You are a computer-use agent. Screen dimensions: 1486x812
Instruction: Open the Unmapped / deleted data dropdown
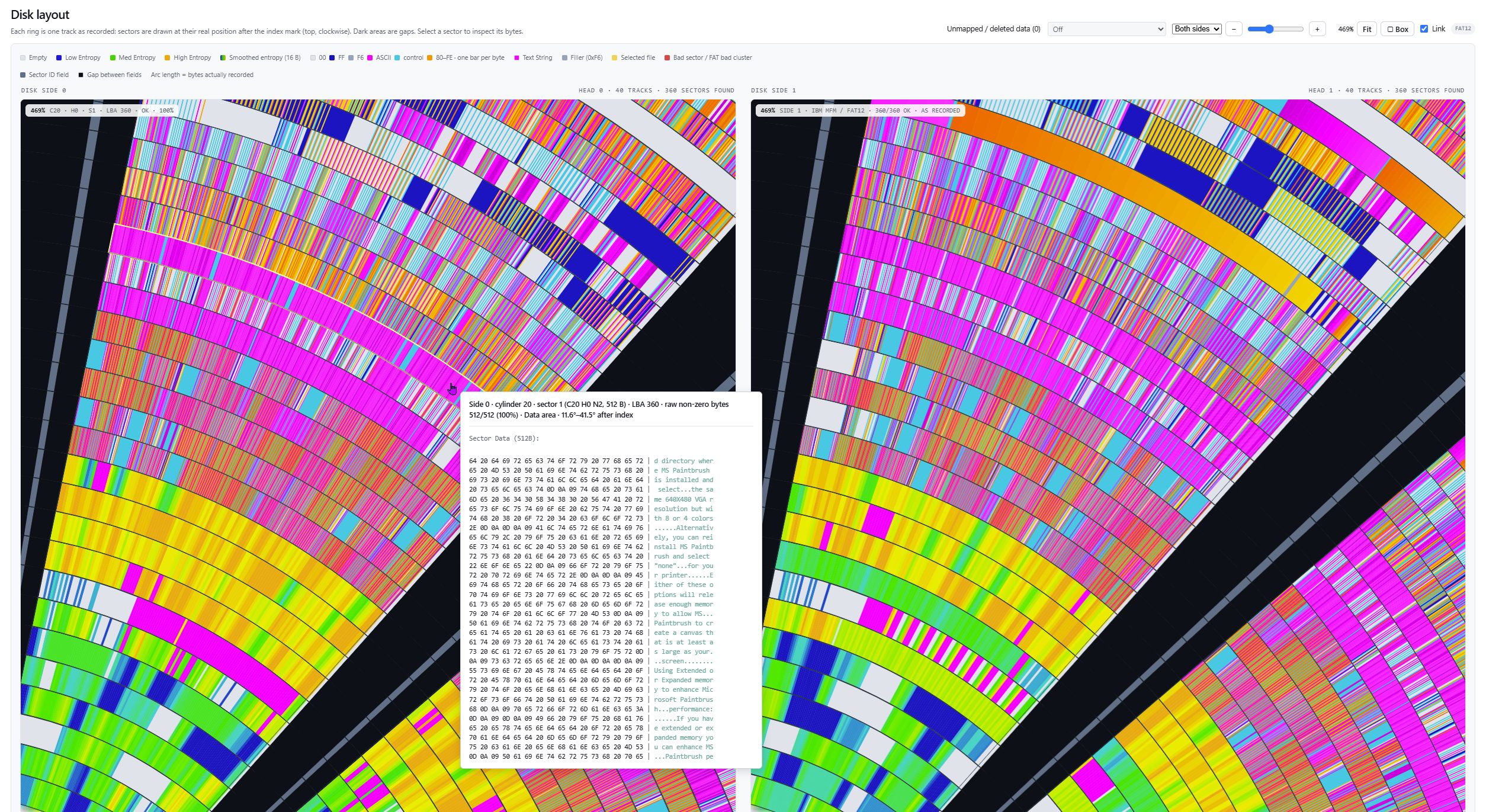[1106, 29]
